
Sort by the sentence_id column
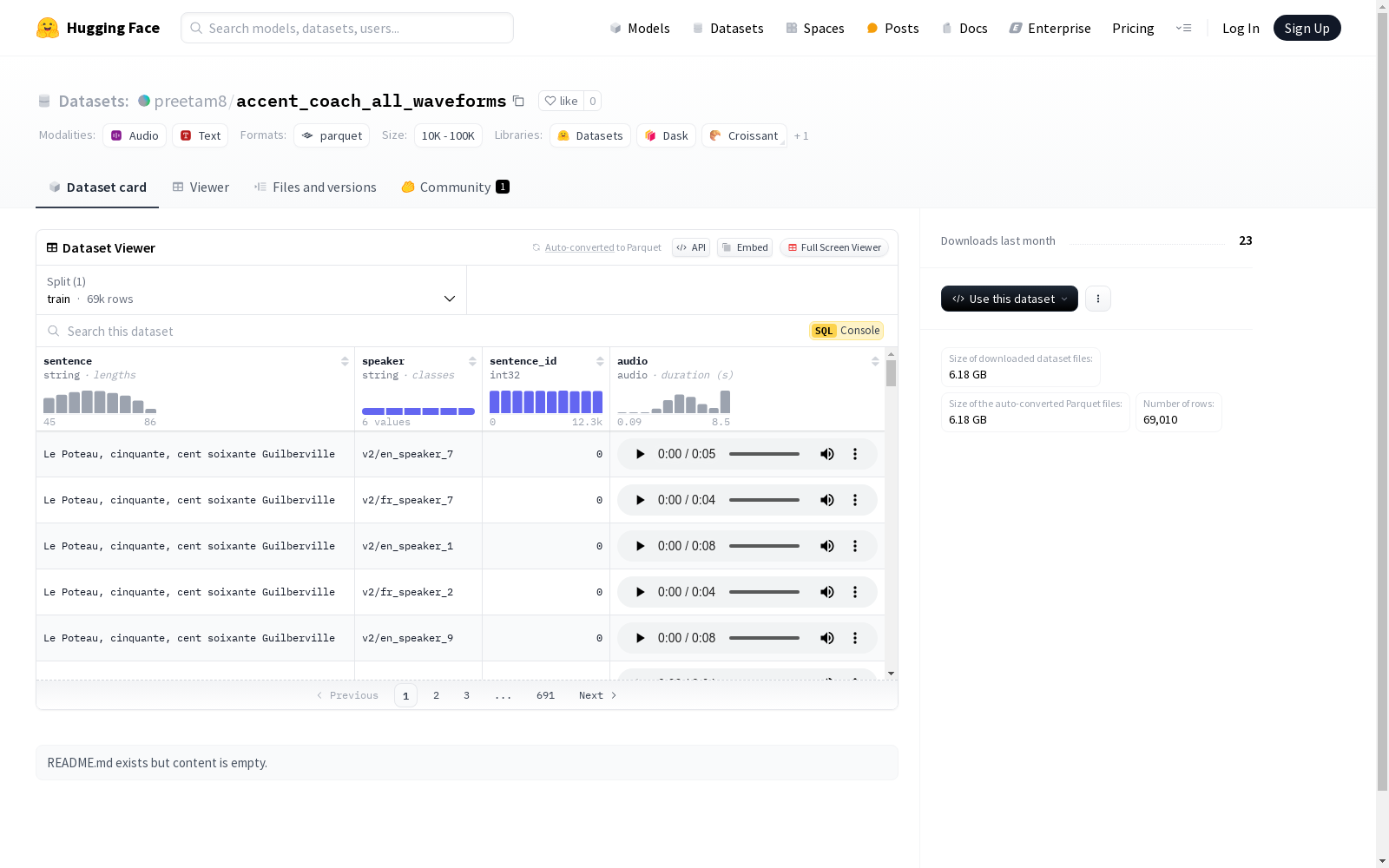click(600, 361)
